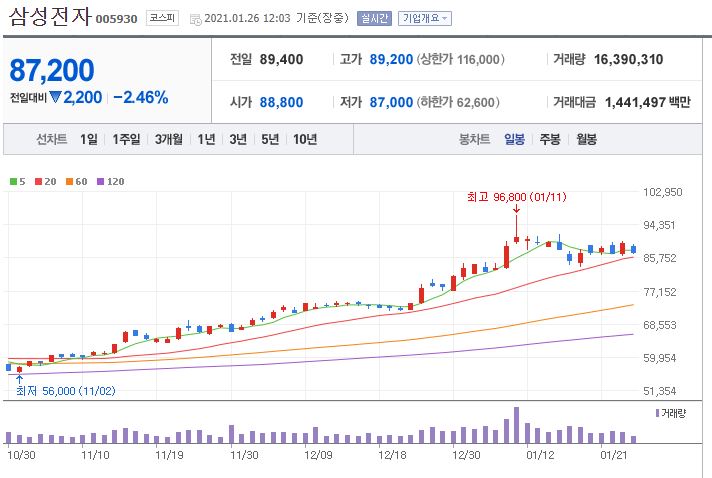Click the 실시간 real-time button

click(x=374, y=19)
